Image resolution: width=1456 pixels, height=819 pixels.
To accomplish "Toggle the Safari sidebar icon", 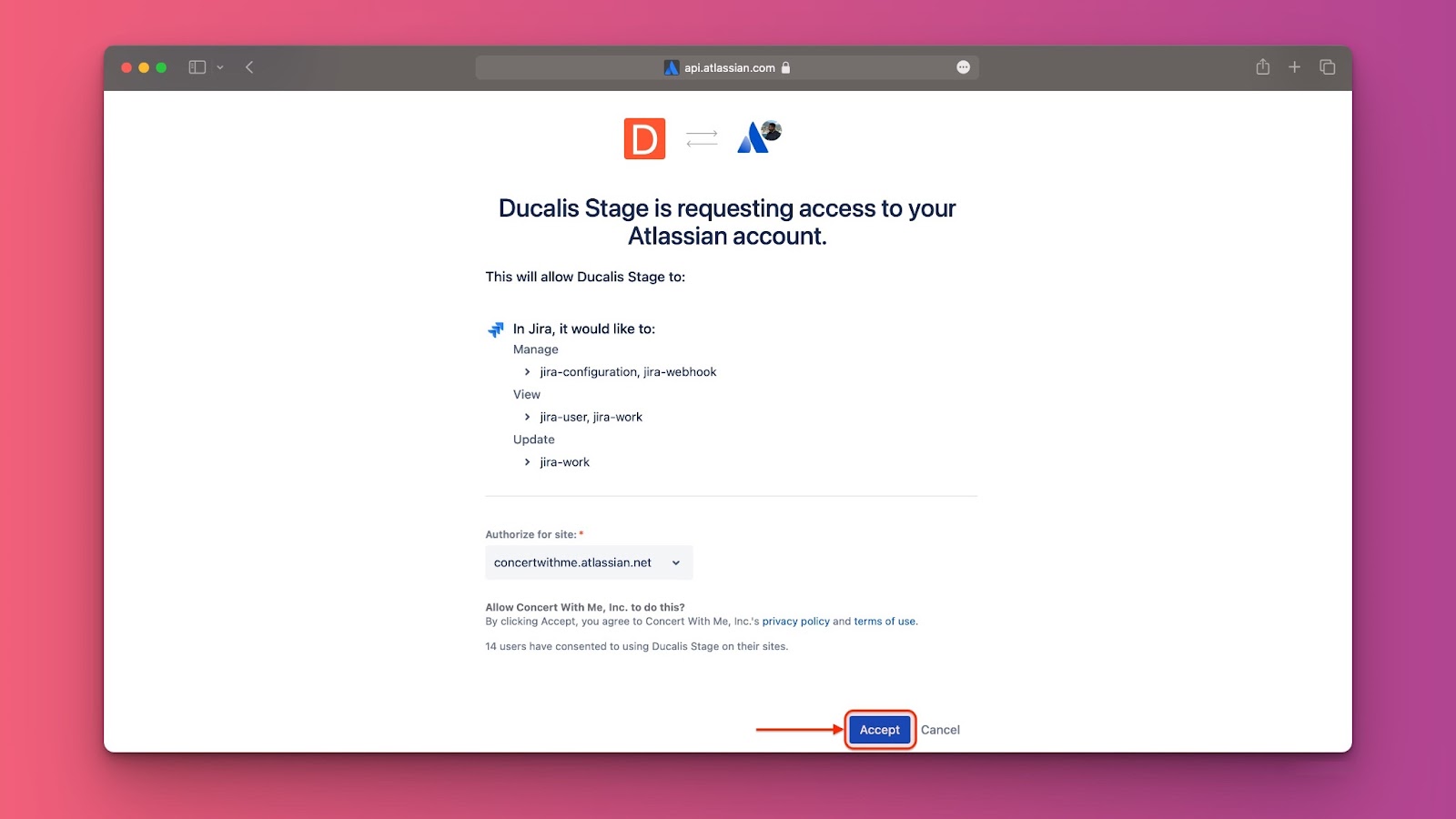I will click(x=197, y=67).
